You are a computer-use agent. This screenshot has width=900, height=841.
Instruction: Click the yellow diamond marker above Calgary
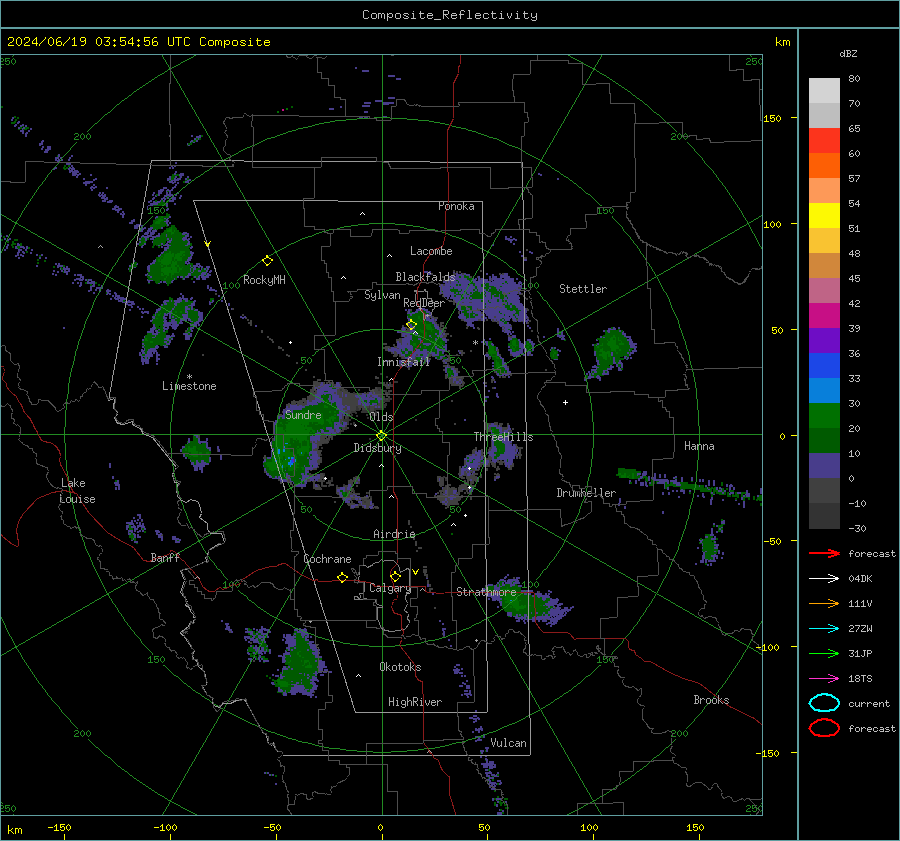click(395, 576)
